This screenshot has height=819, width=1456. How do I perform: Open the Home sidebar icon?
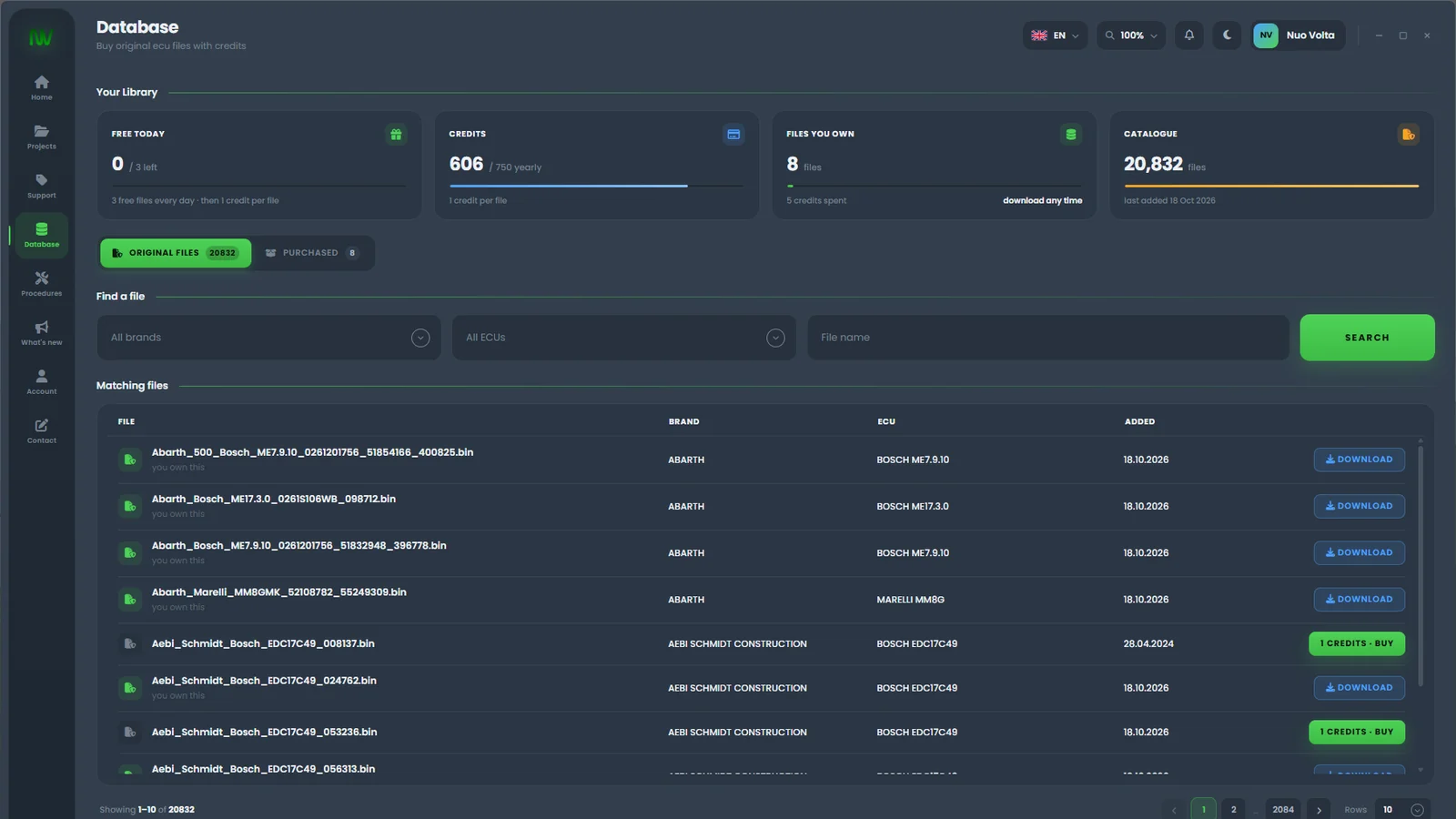(x=41, y=87)
